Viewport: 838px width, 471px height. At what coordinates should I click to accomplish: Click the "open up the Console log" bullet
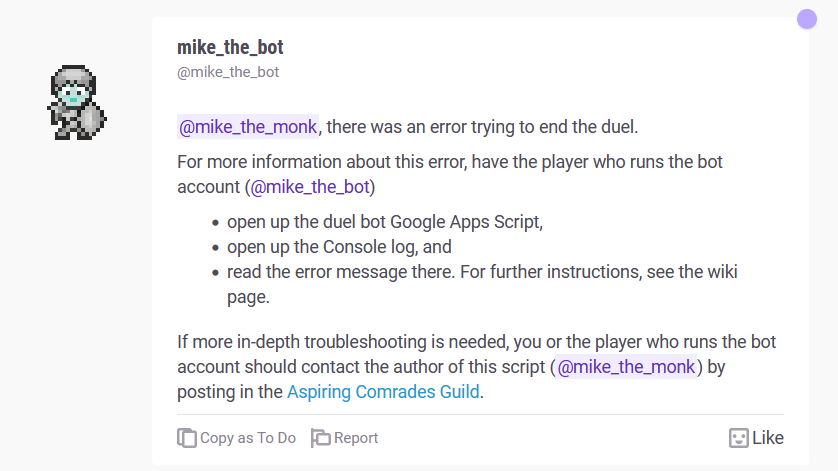pos(339,247)
